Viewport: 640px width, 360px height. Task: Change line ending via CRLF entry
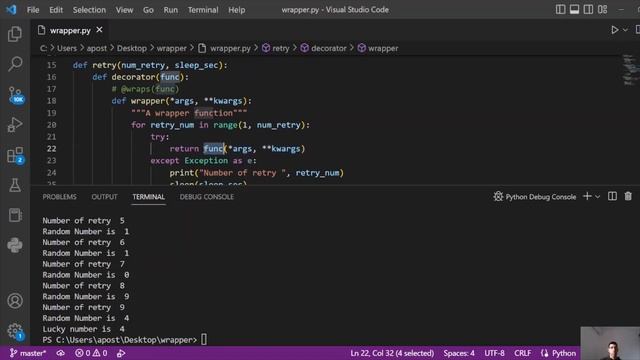pos(522,353)
